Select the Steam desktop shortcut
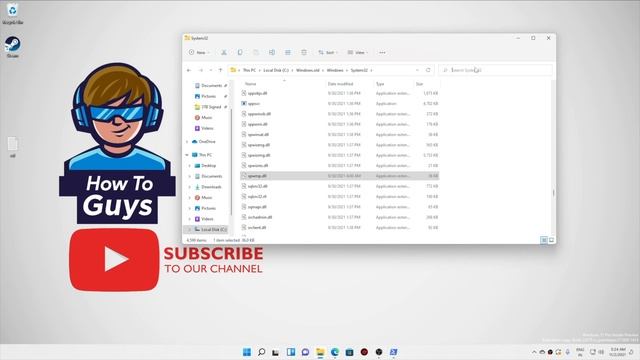The image size is (640, 360). (x=13, y=47)
